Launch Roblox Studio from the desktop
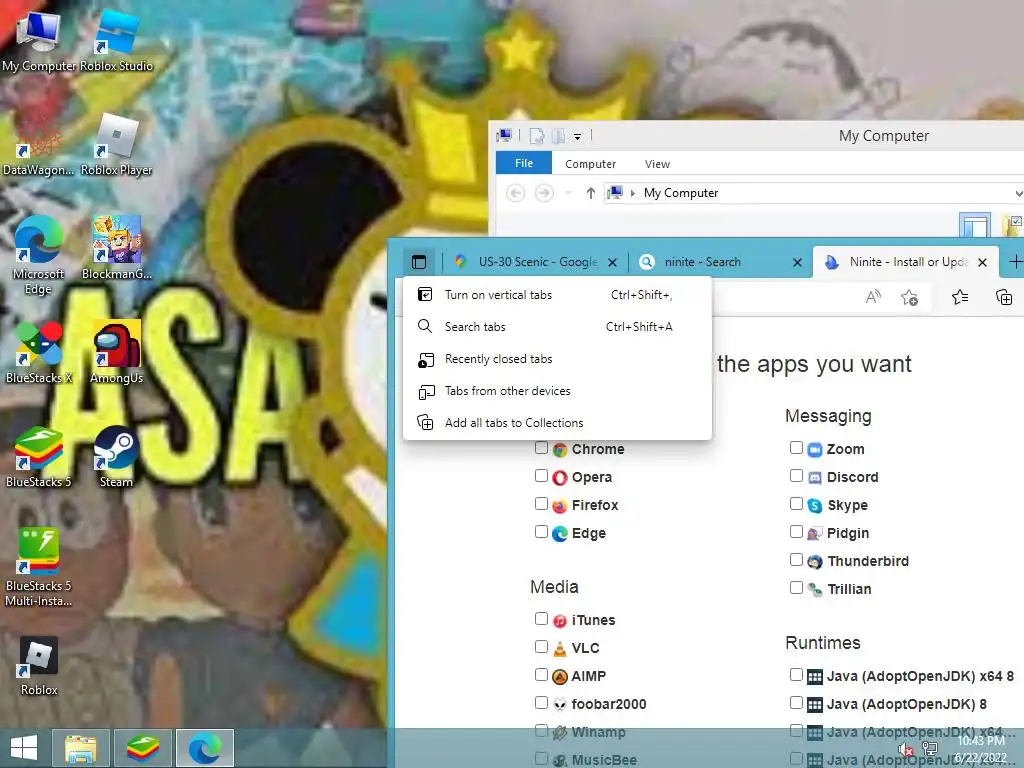Screen dimensions: 1024x768 [x=116, y=40]
